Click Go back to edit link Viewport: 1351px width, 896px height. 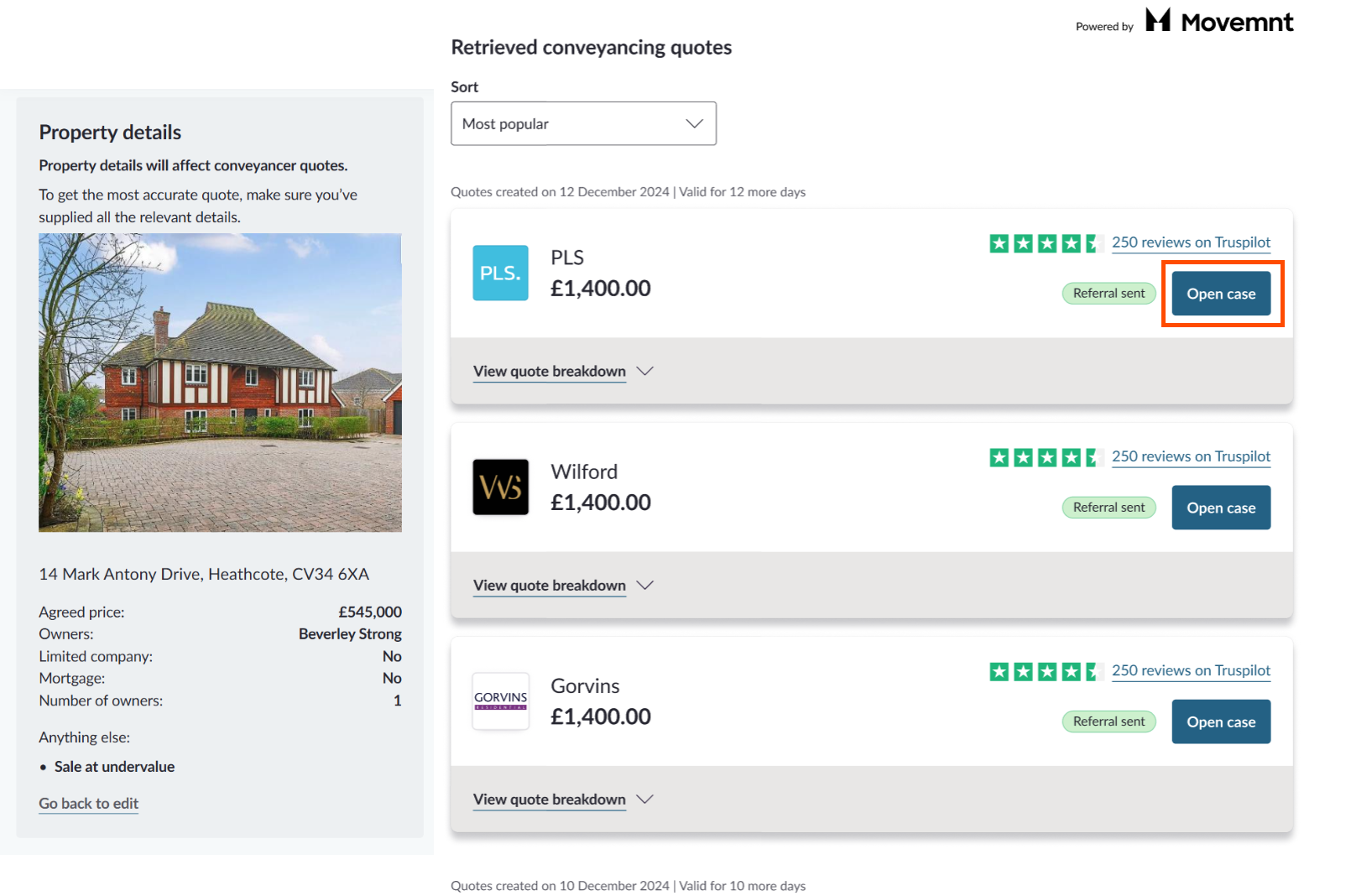click(88, 803)
